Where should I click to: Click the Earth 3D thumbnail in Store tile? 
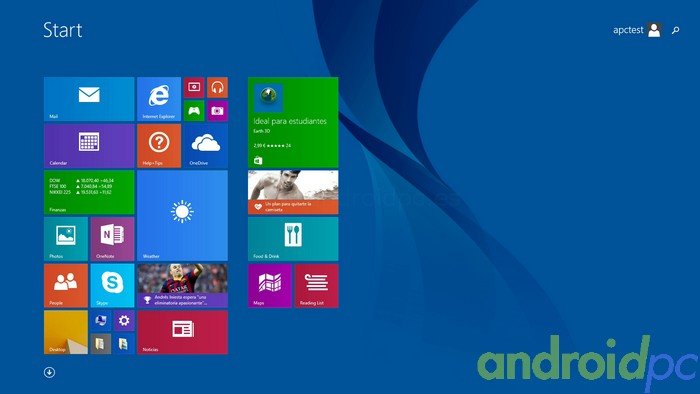(x=268, y=97)
